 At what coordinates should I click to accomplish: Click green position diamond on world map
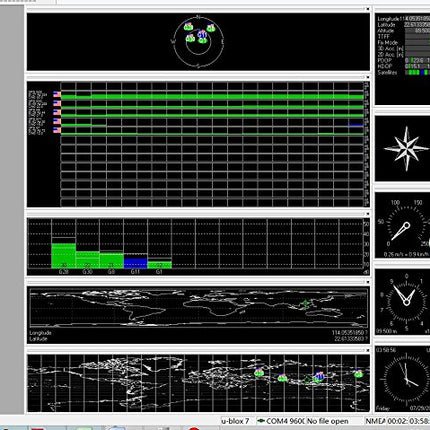tap(305, 303)
